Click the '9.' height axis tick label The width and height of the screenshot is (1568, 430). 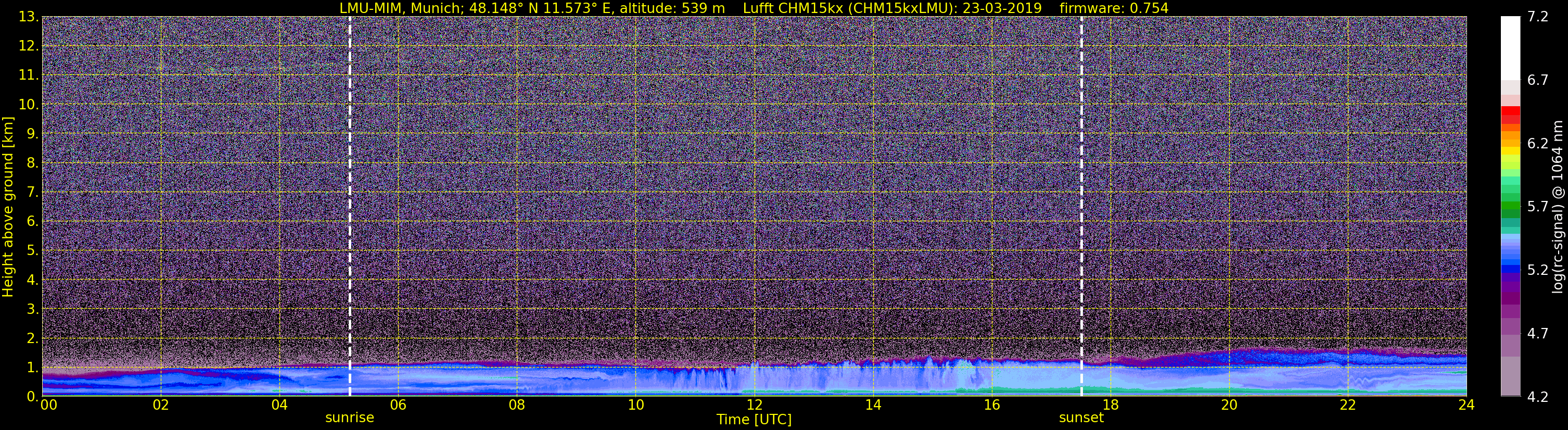point(32,134)
